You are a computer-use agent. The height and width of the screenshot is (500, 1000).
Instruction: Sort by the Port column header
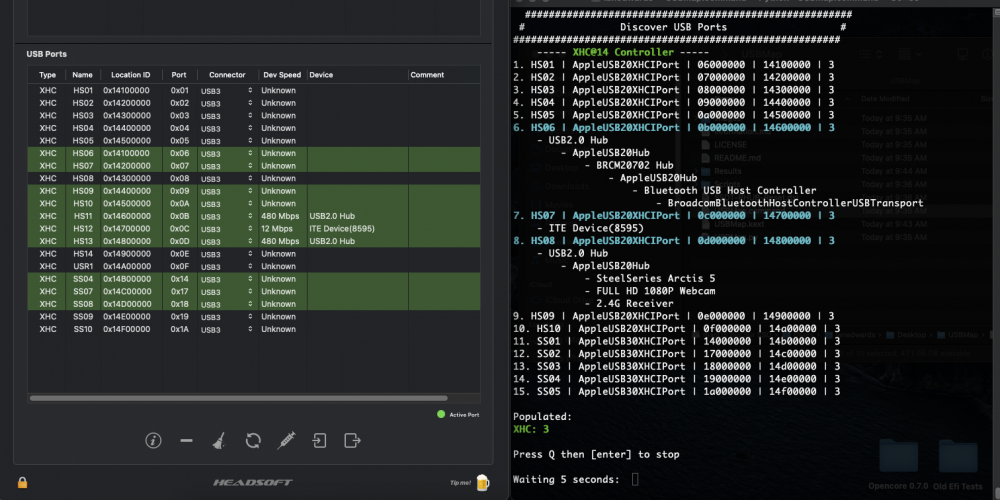pyautogui.click(x=179, y=75)
